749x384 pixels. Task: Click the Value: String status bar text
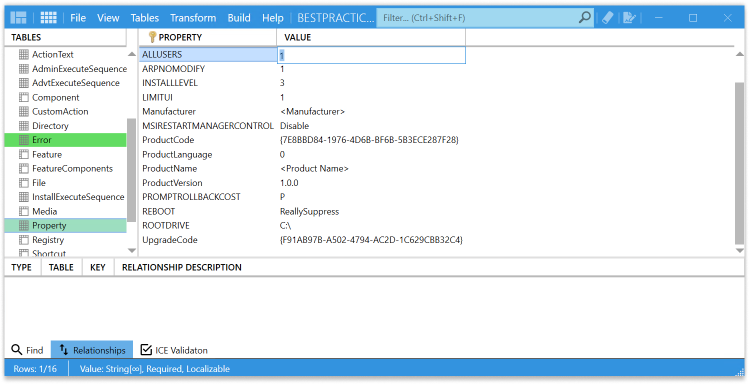[154, 369]
